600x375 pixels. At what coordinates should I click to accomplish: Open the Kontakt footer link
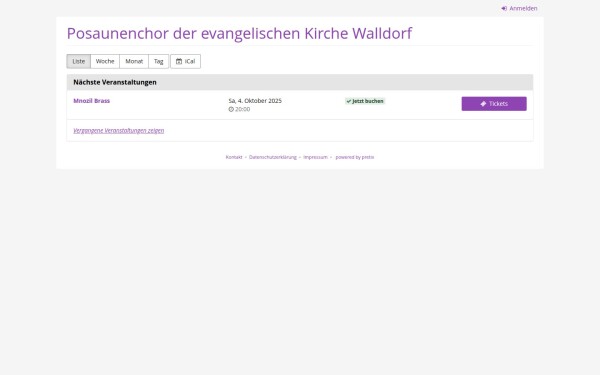[234, 157]
